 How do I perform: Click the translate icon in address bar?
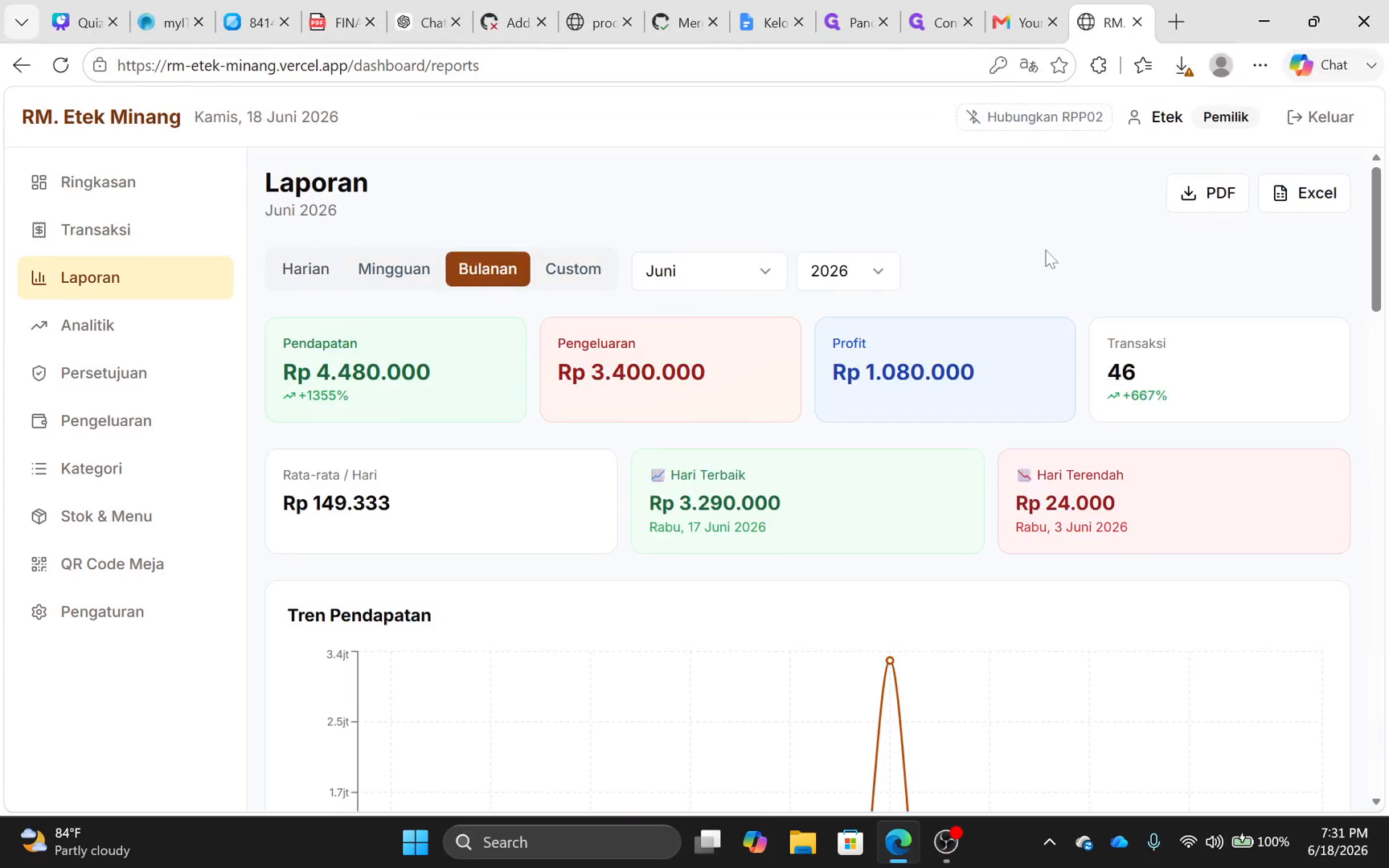point(1028,66)
